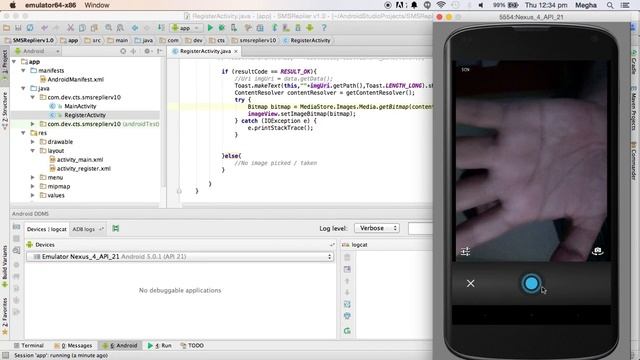This screenshot has height=360, width=640.
Task: Undo using the toolbar arrow icon
Action: click(44, 28)
